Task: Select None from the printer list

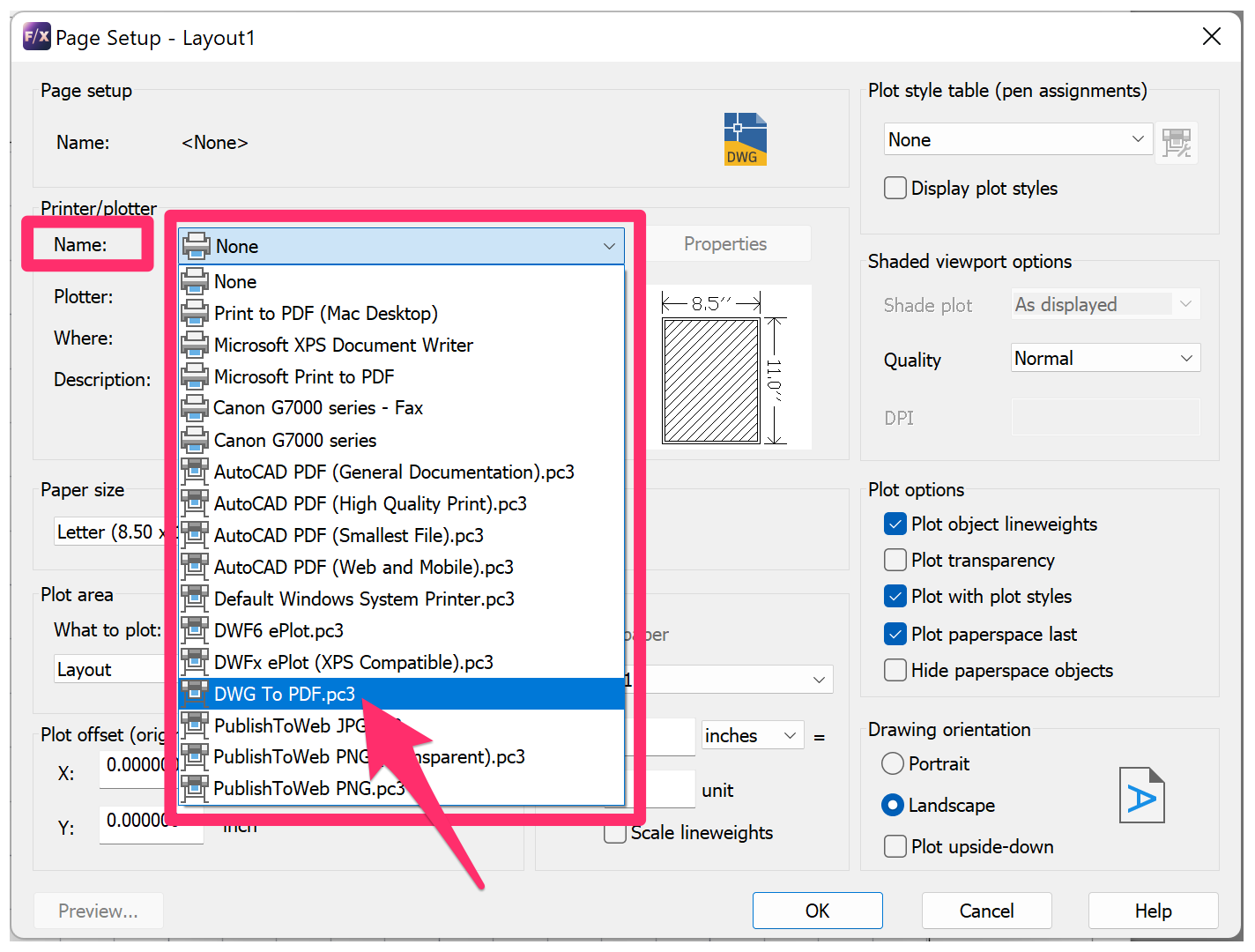Action: [402, 282]
